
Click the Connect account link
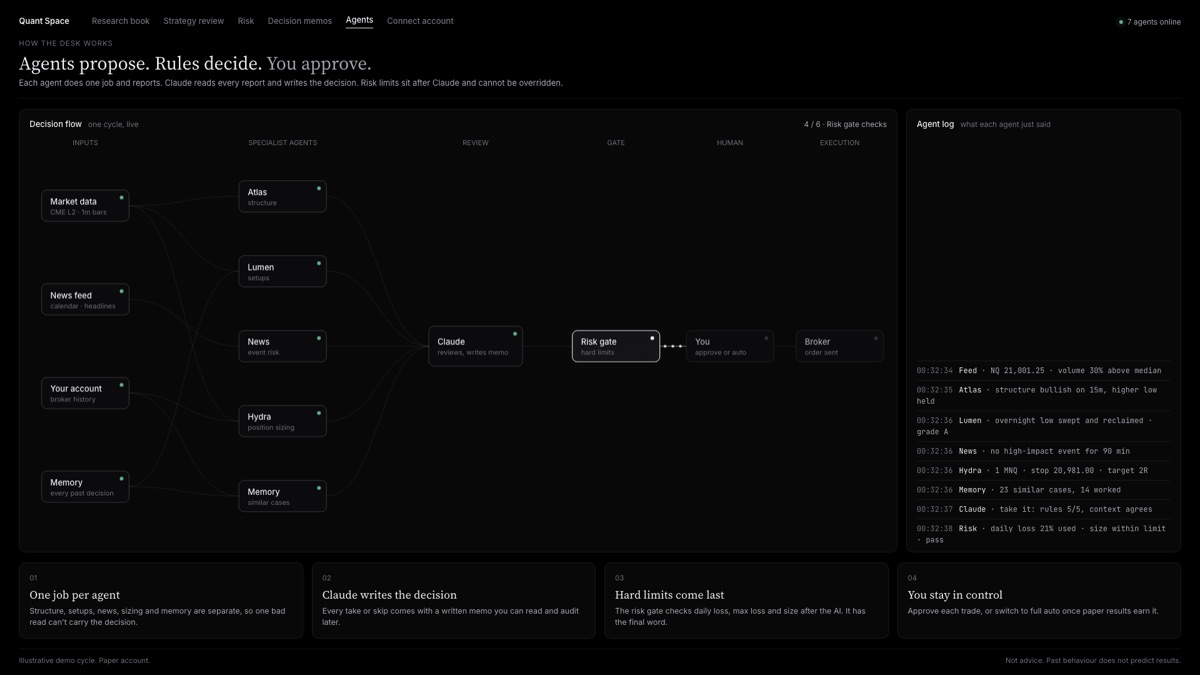click(420, 21)
